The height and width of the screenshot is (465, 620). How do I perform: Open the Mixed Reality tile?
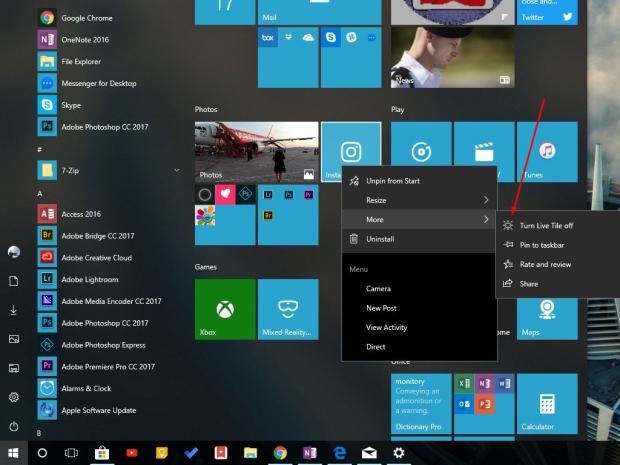(x=288, y=309)
